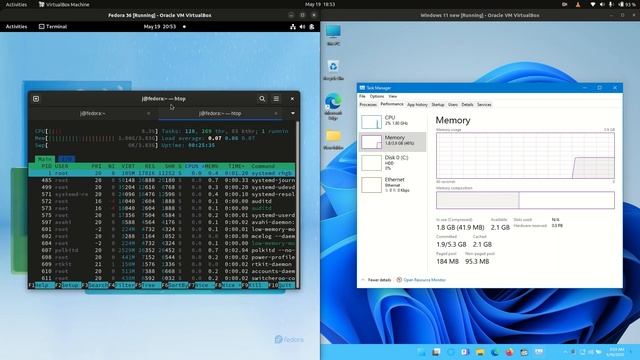
Task: Open File Explorer from Windows taskbar
Action: pos(480,352)
